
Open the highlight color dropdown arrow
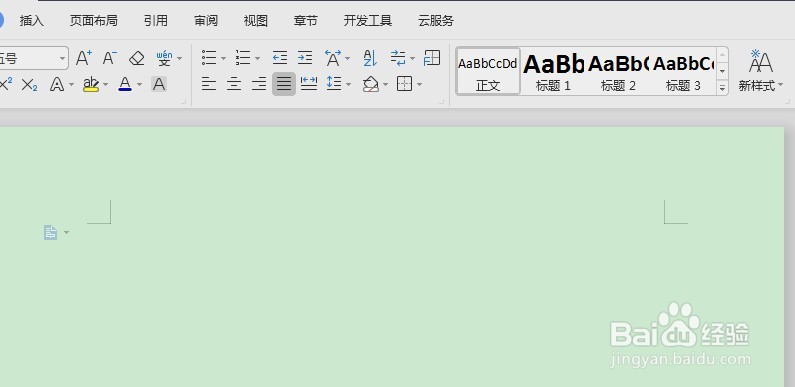tap(105, 85)
